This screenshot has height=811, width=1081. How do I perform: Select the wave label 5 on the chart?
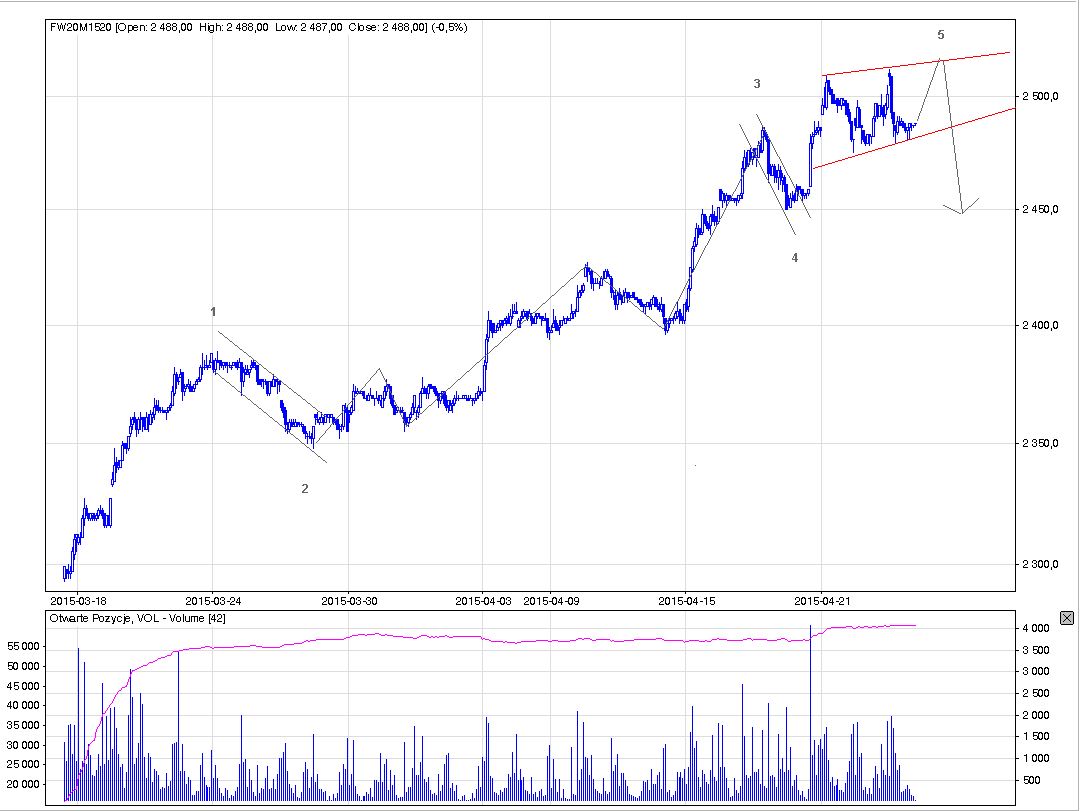coord(941,35)
